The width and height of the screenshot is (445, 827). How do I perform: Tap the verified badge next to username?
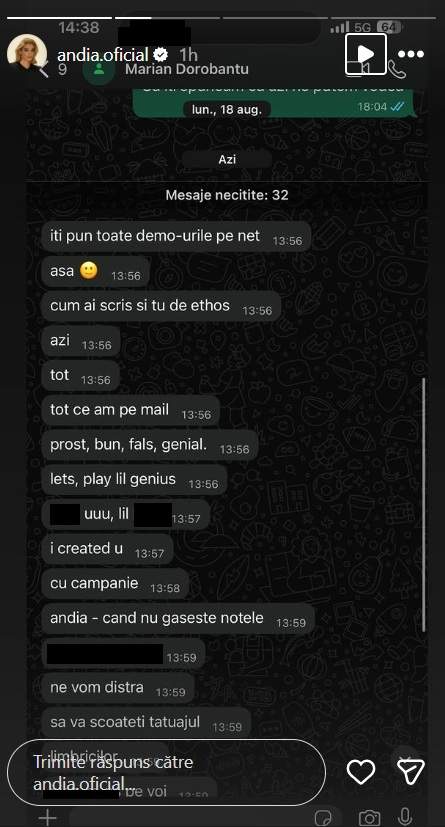pyautogui.click(x=161, y=54)
